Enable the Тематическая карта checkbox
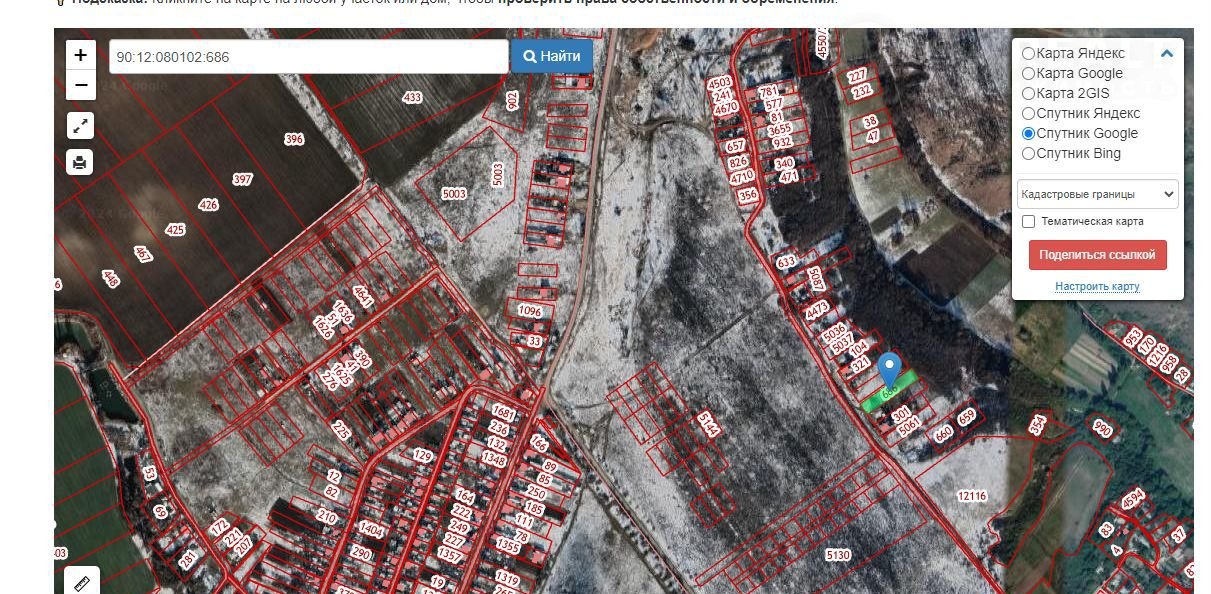1211x594 pixels. (x=1028, y=222)
